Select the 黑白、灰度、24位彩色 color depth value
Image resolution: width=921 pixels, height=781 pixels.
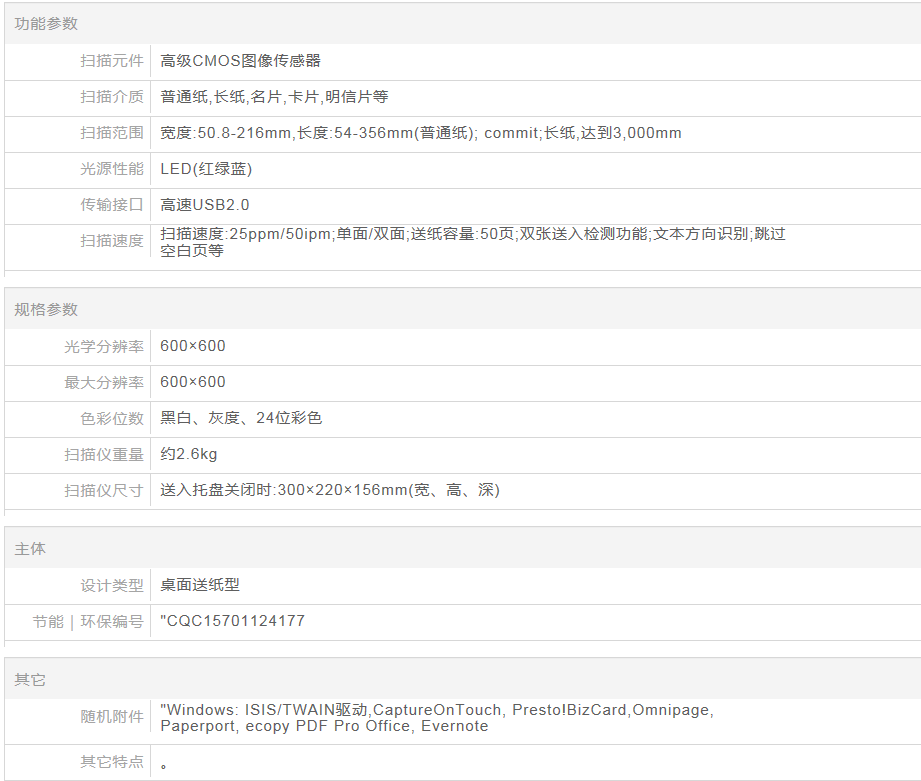[x=241, y=418]
